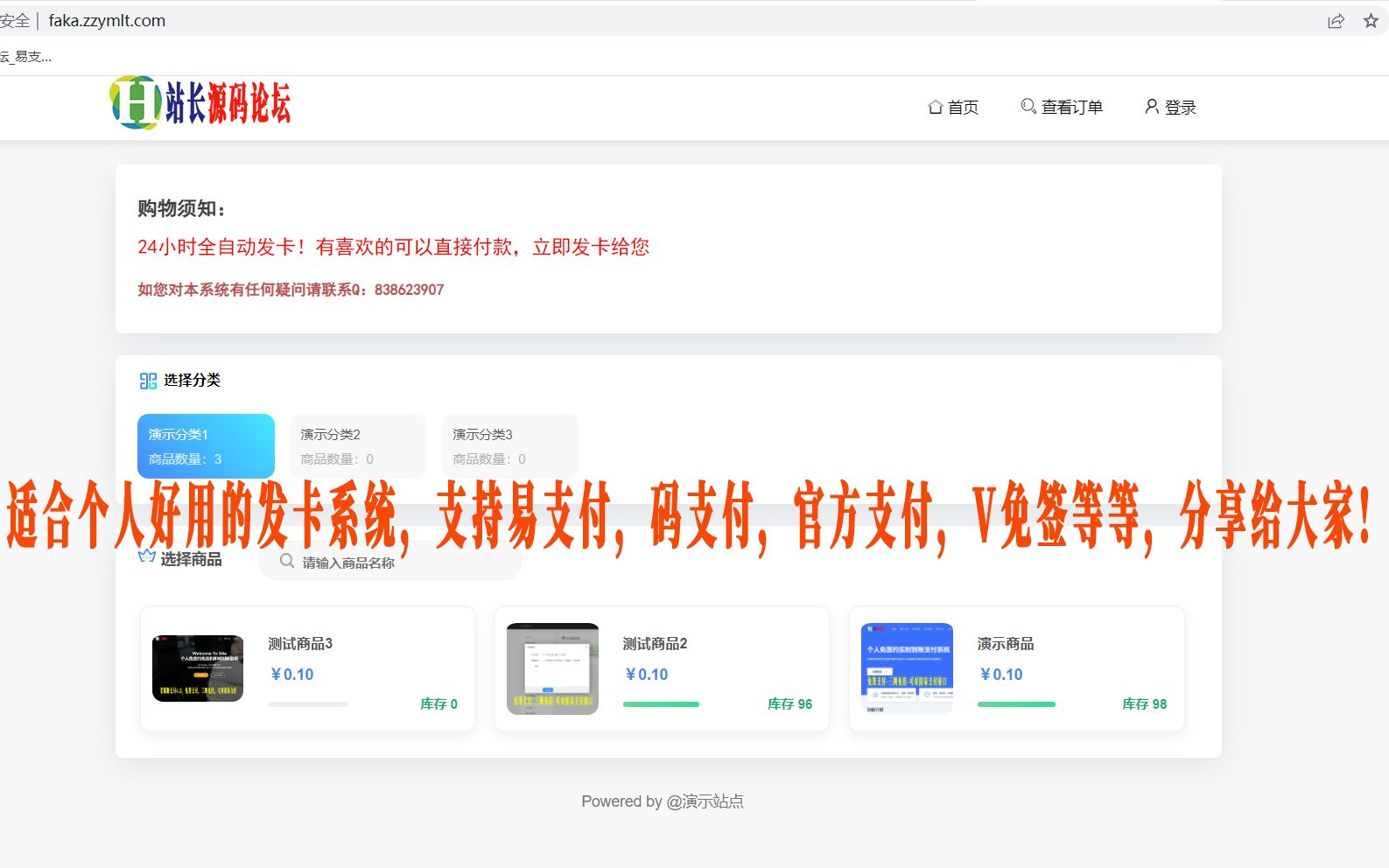
Task: Click the search icon in product search box
Action: pyautogui.click(x=287, y=561)
